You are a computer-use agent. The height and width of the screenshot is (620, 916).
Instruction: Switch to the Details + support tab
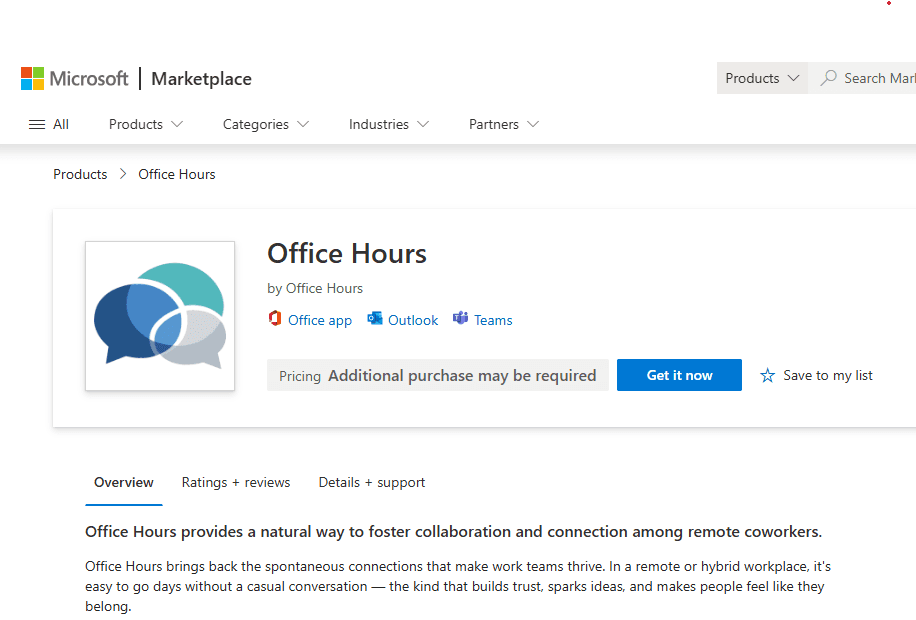(x=372, y=483)
